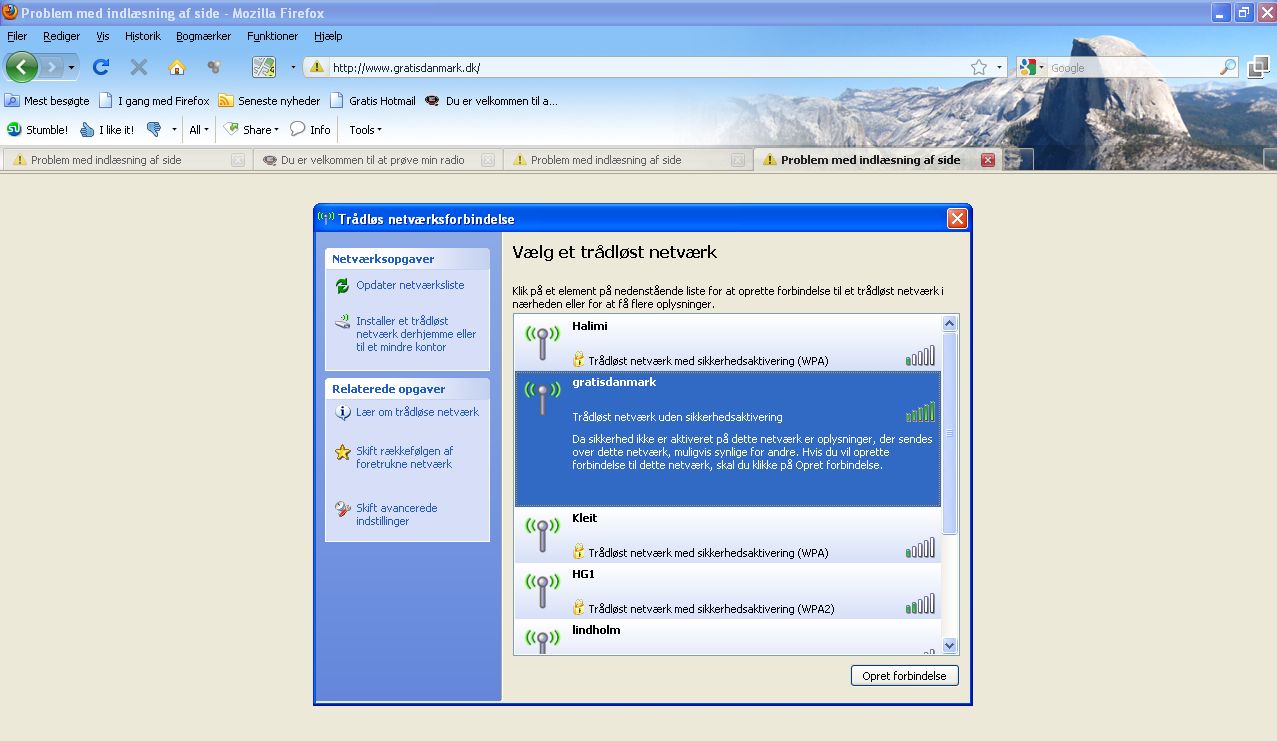Click the network list down scroll arrow
1277x741 pixels.
click(x=950, y=646)
